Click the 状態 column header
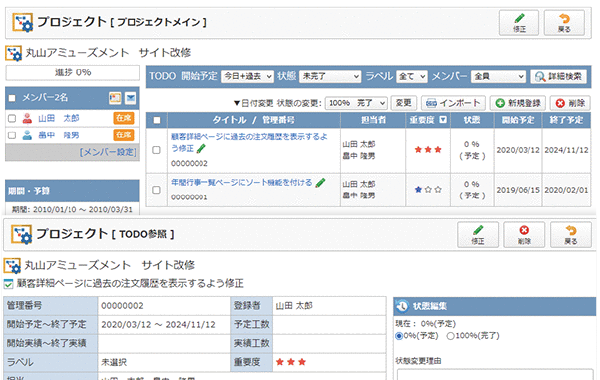Viewport: 600px width, 380px height. pyautogui.click(x=472, y=120)
